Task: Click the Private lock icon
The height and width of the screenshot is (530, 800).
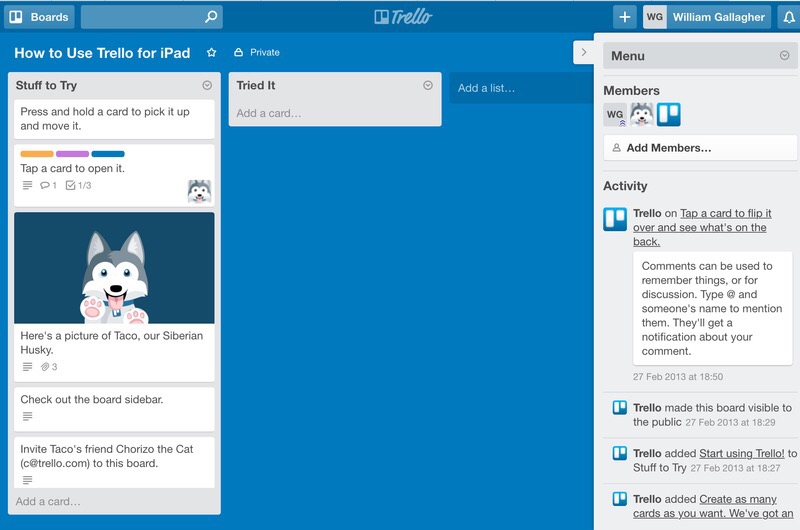Action: pos(238,52)
